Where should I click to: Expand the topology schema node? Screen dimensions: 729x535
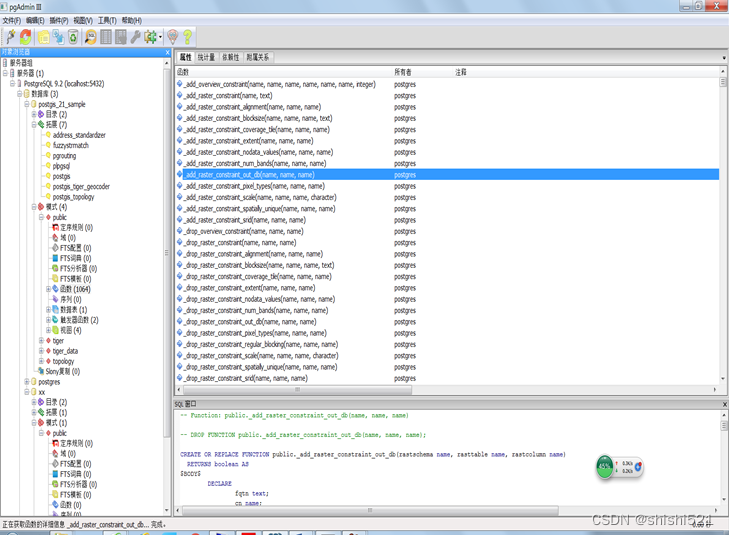click(41, 361)
